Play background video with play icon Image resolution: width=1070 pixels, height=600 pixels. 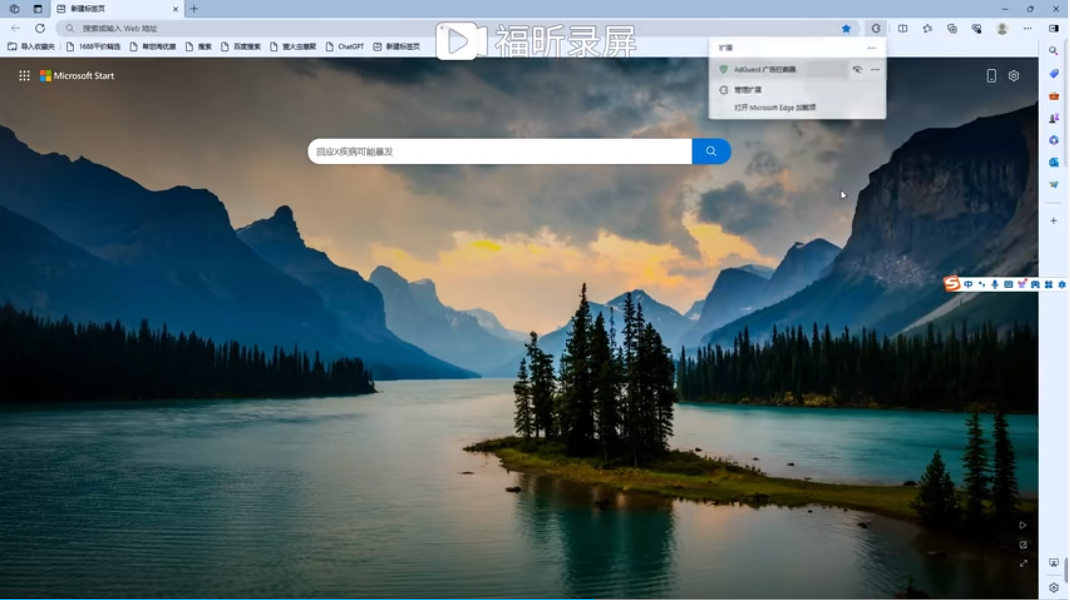[1023, 526]
